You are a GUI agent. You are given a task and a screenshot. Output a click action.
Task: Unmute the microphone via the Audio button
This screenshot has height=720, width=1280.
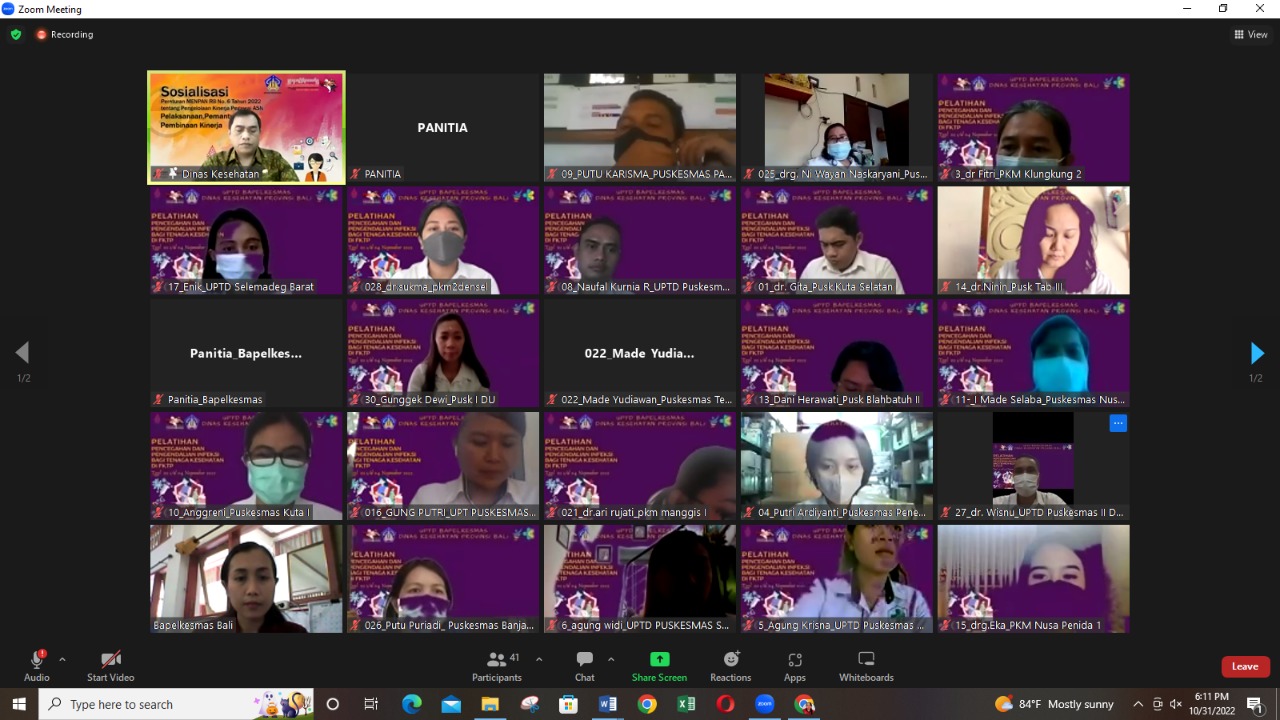[x=37, y=666]
